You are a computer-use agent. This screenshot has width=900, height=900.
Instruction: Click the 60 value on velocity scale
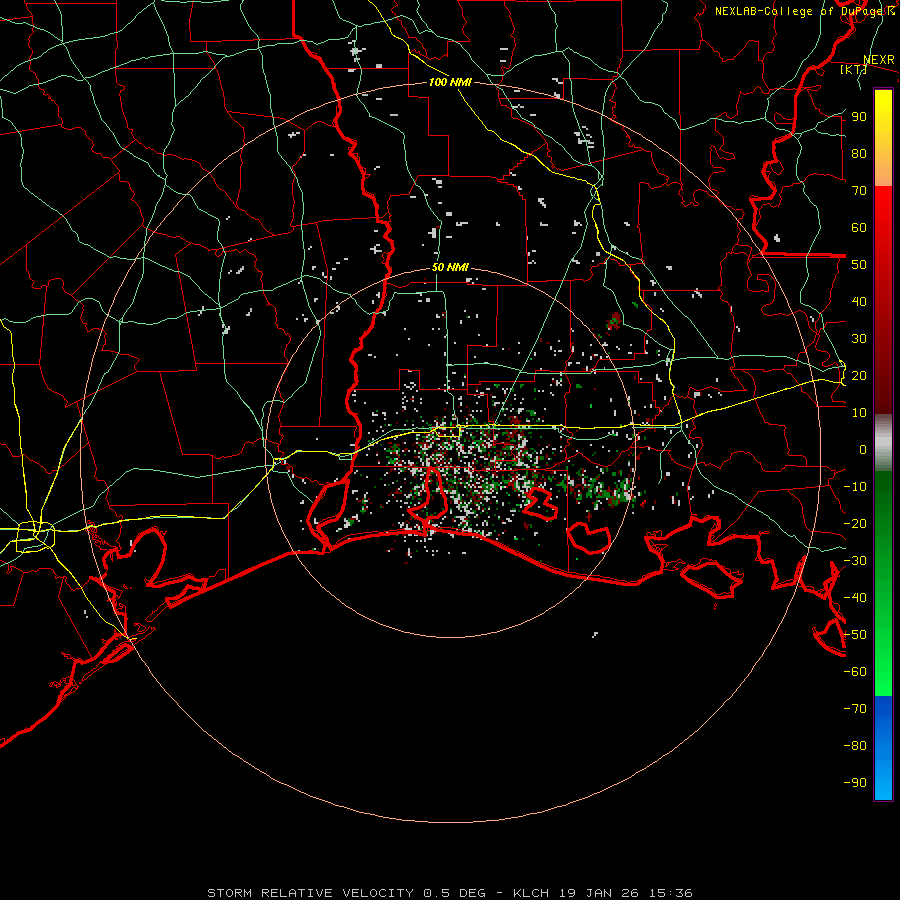pyautogui.click(x=859, y=227)
